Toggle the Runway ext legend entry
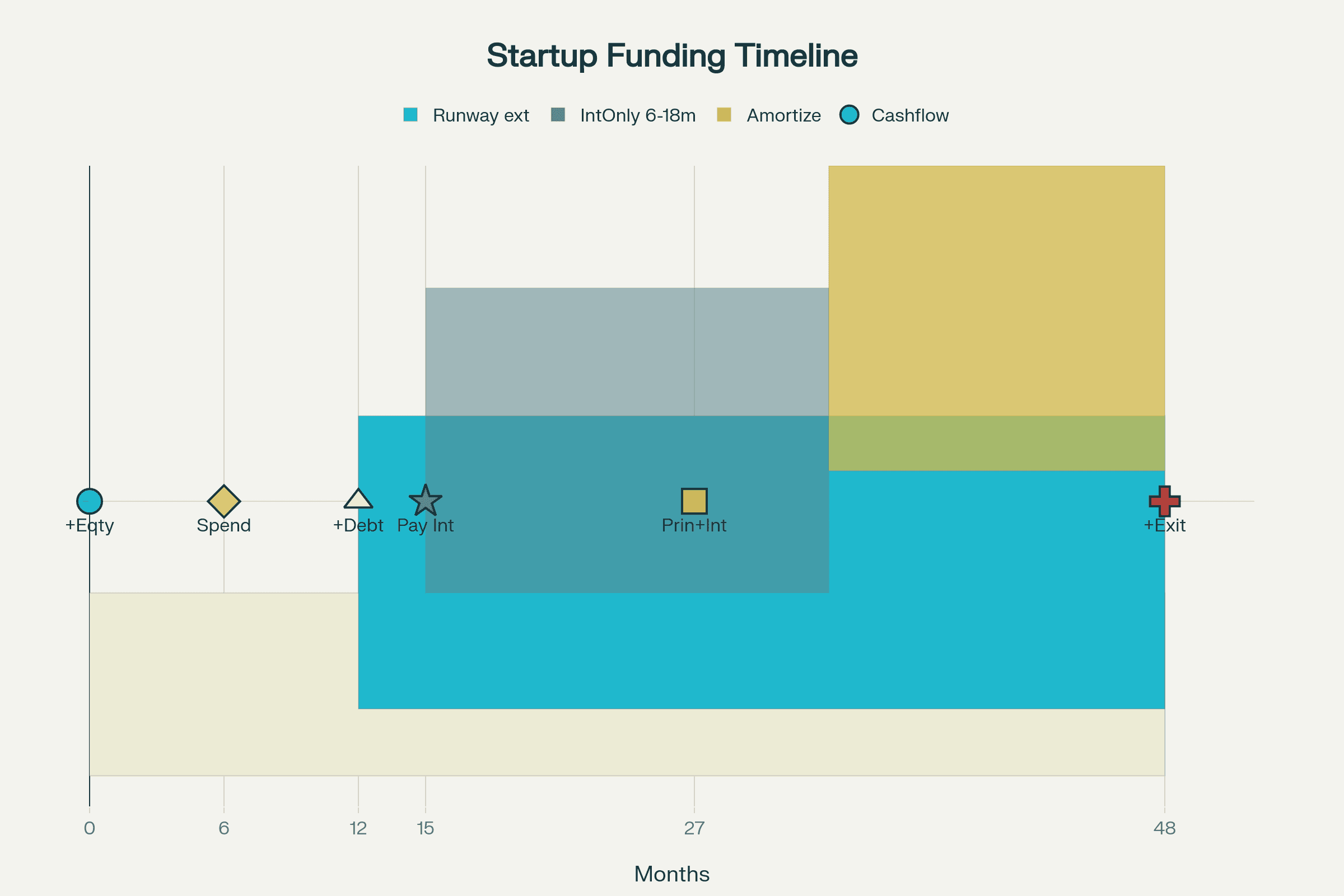The width and height of the screenshot is (1344, 896). [480, 115]
